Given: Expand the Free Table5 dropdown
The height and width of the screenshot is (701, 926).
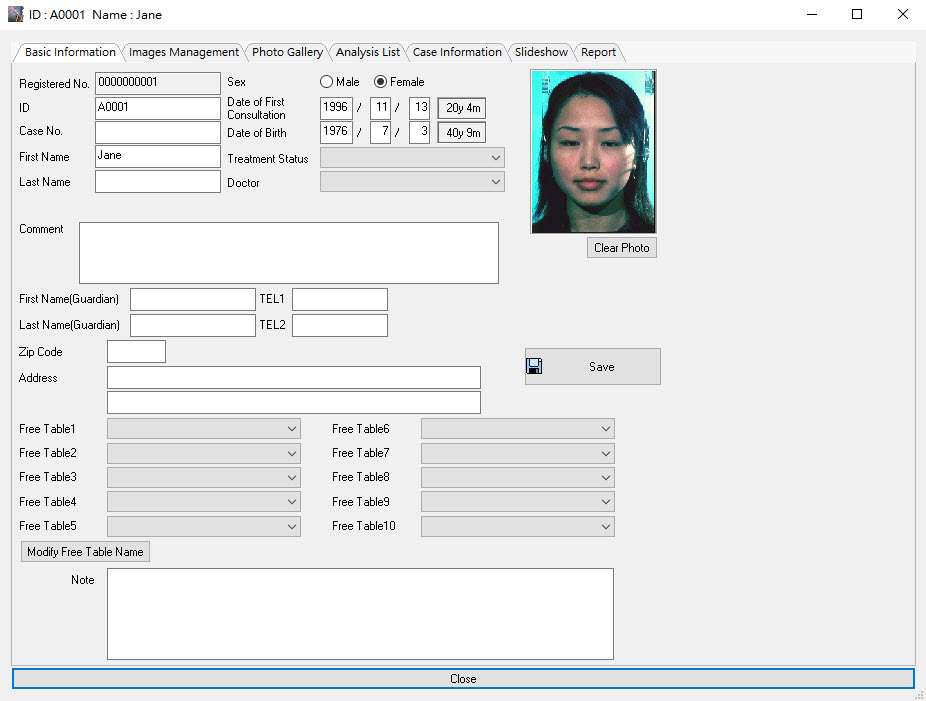Looking at the screenshot, I should click(204, 526).
